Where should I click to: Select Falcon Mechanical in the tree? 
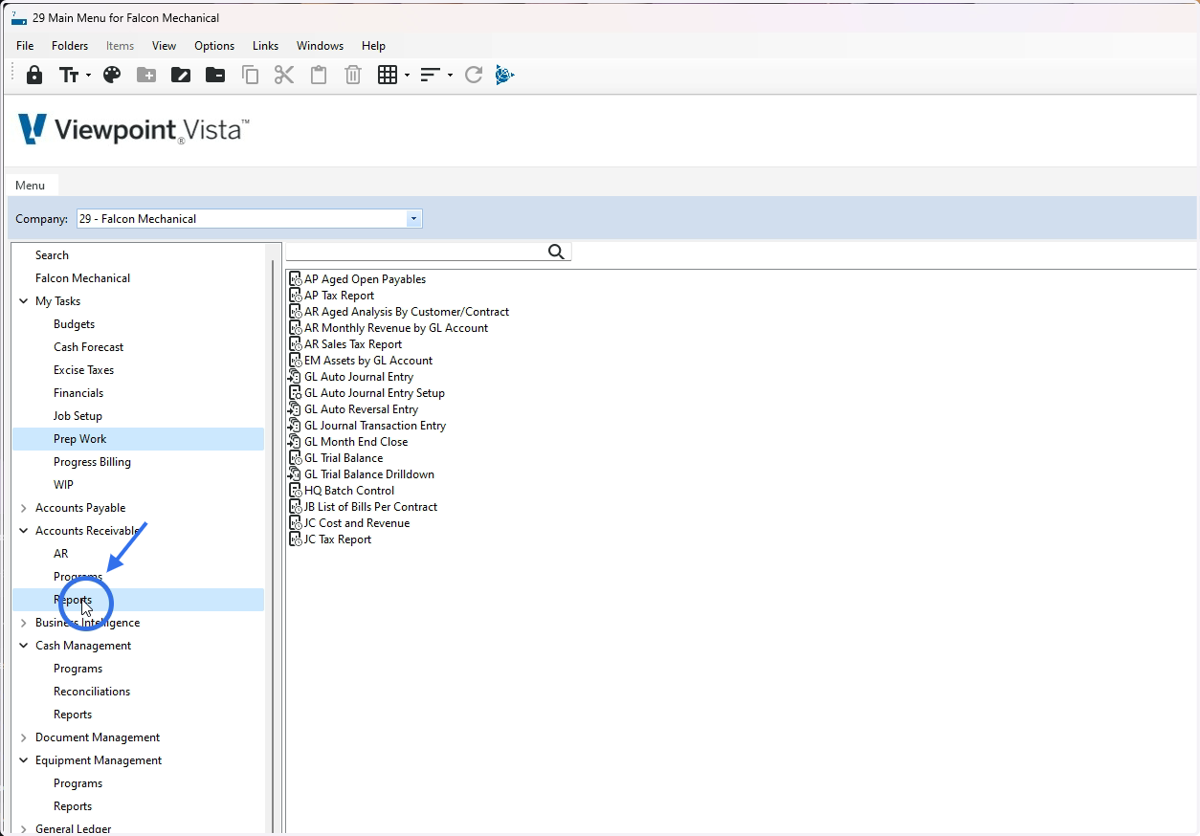pos(83,278)
